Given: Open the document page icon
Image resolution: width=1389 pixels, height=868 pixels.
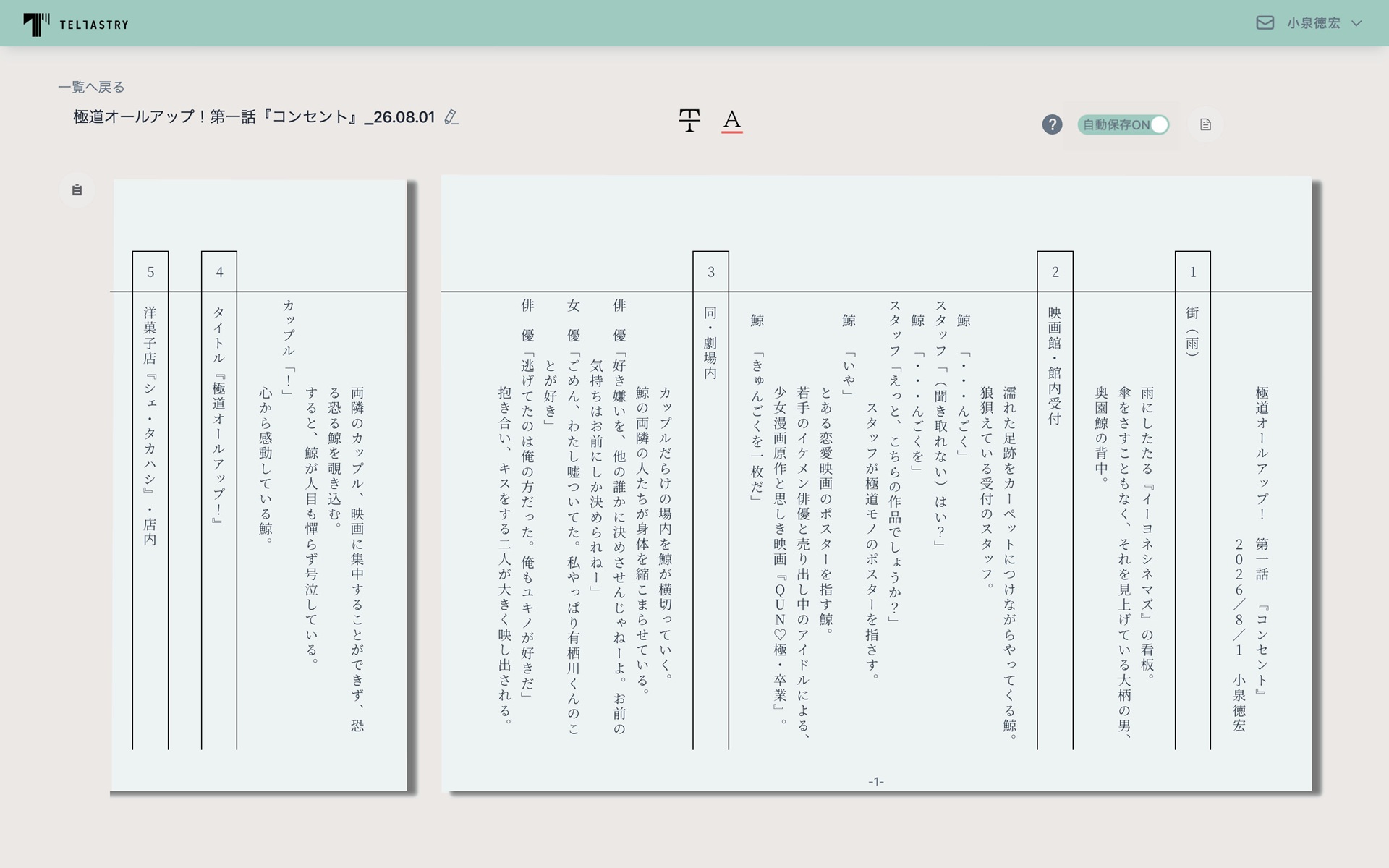Looking at the screenshot, I should coord(1205,124).
